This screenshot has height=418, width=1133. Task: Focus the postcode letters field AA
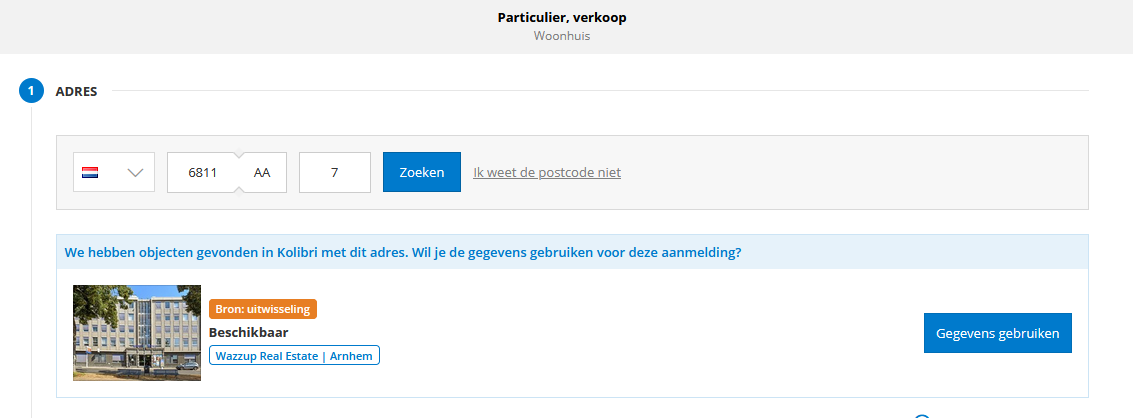[x=262, y=172]
